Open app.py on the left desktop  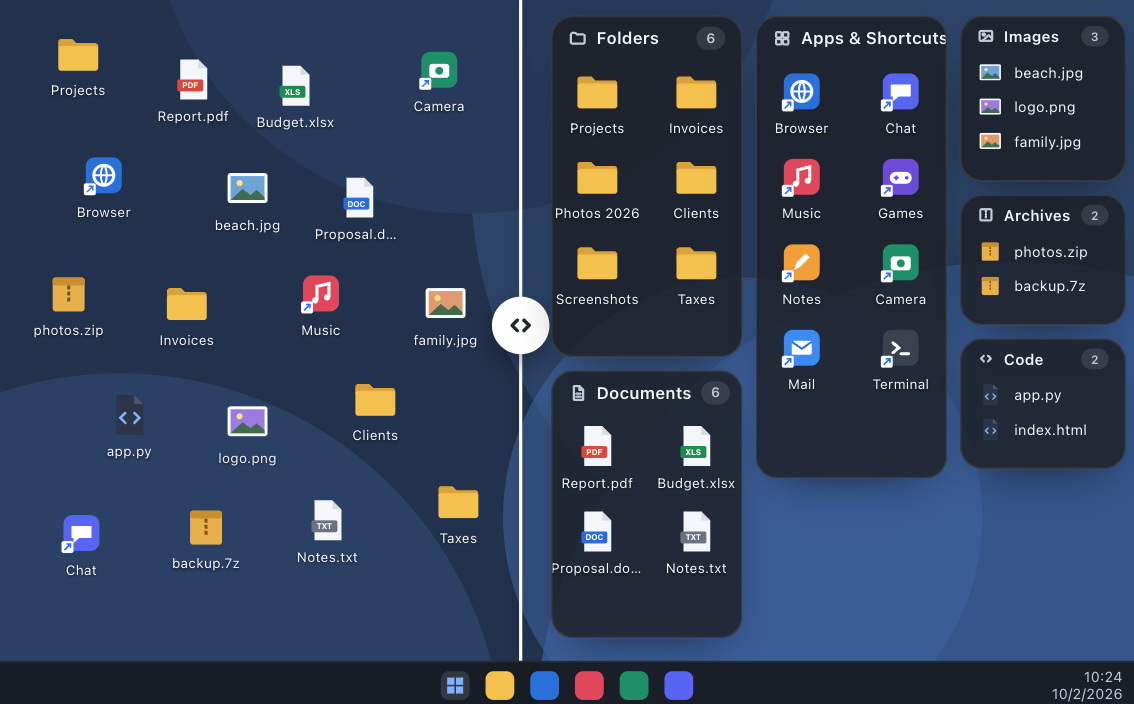tap(129, 427)
